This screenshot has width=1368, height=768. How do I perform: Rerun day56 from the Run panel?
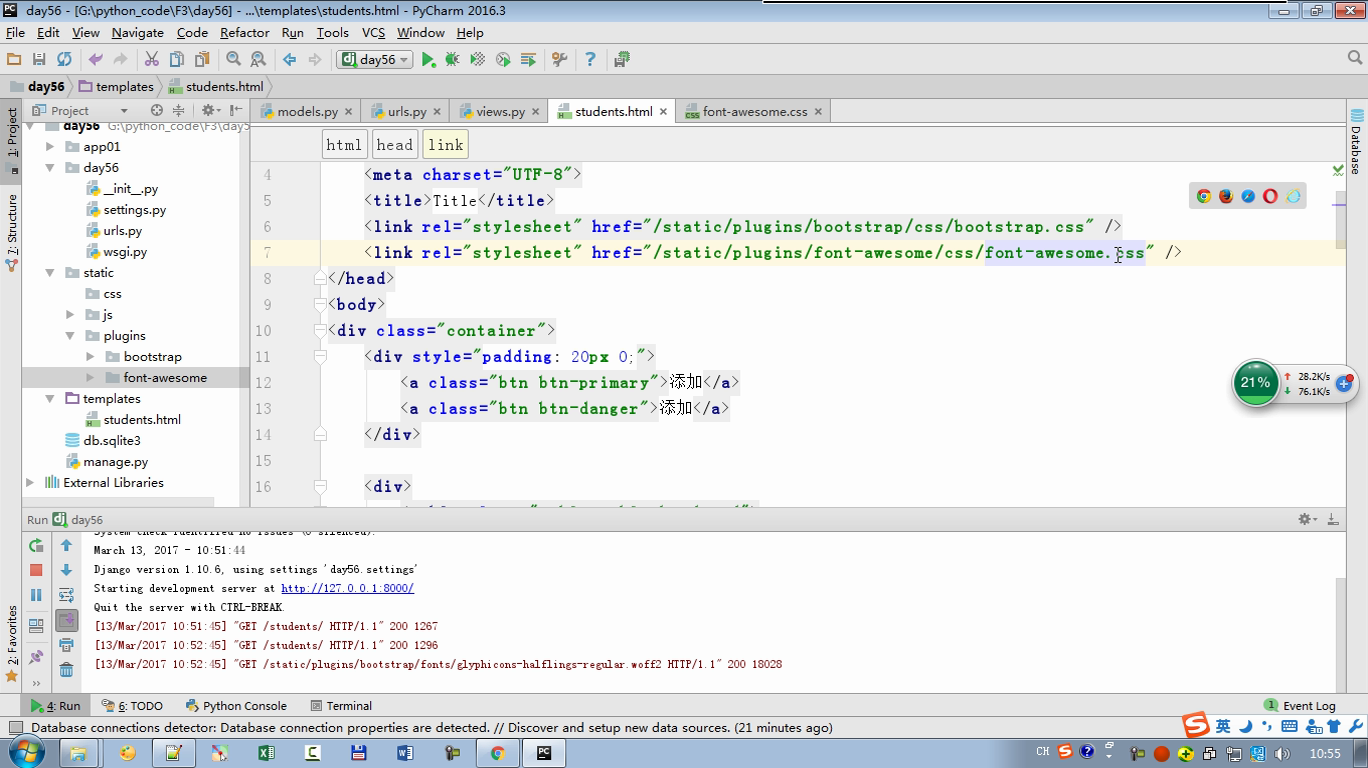point(36,546)
